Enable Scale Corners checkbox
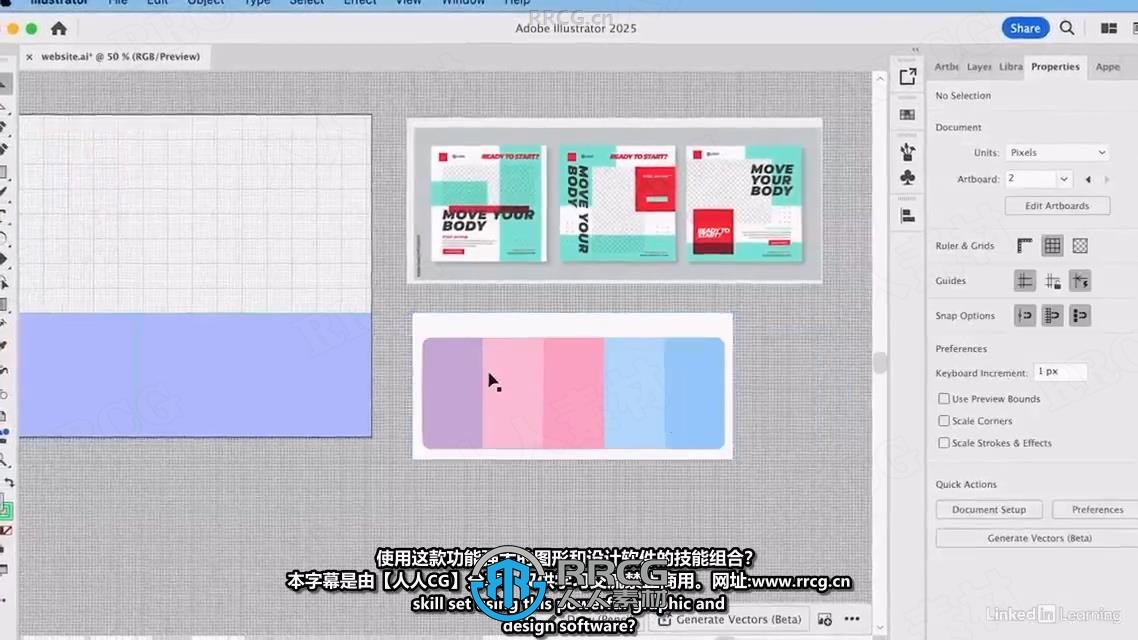Screen dimensions: 1138x640 pyautogui.click(x=943, y=421)
